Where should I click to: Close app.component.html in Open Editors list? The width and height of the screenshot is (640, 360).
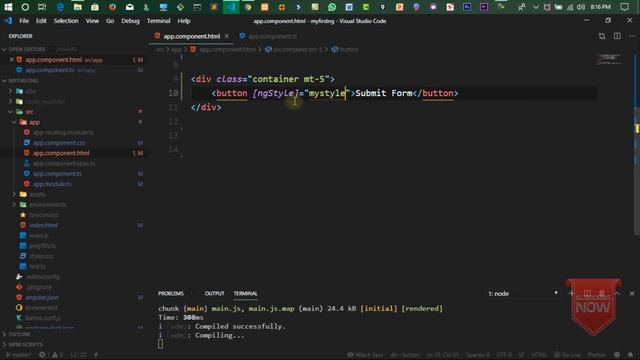(x=11, y=60)
